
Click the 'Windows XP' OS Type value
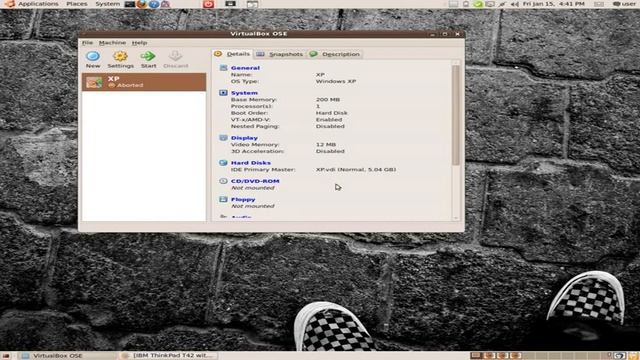pos(336,81)
